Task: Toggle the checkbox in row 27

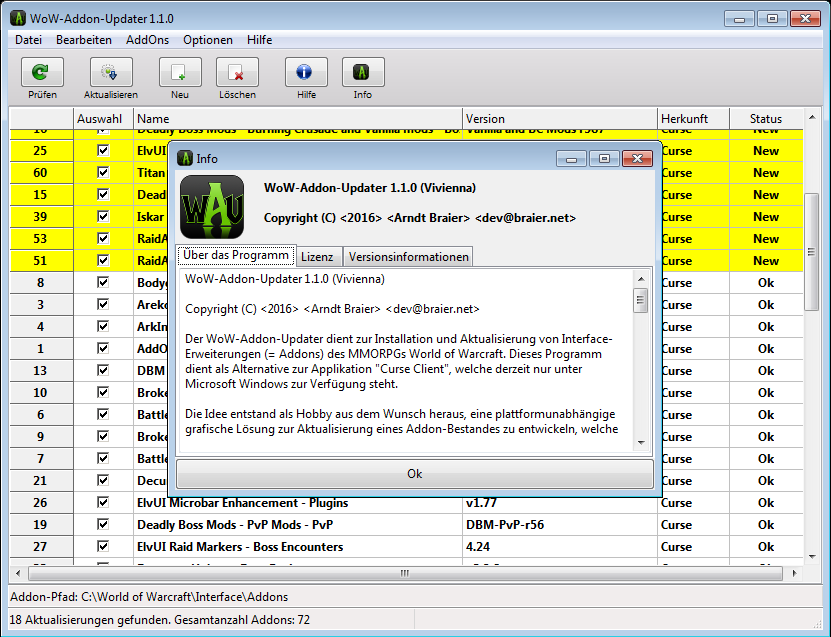Action: (x=103, y=546)
